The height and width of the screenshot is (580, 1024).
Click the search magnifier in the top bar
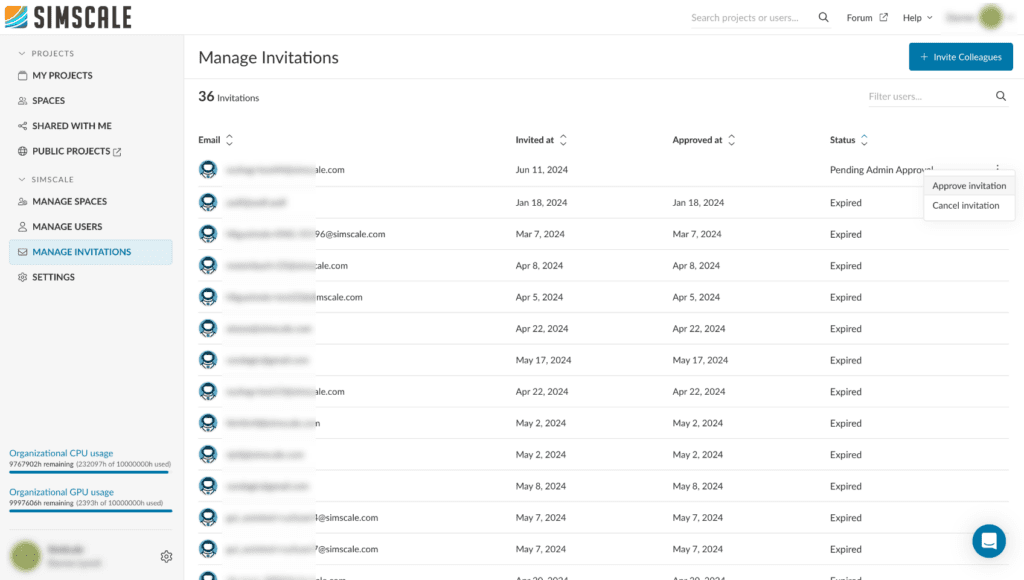click(x=822, y=17)
